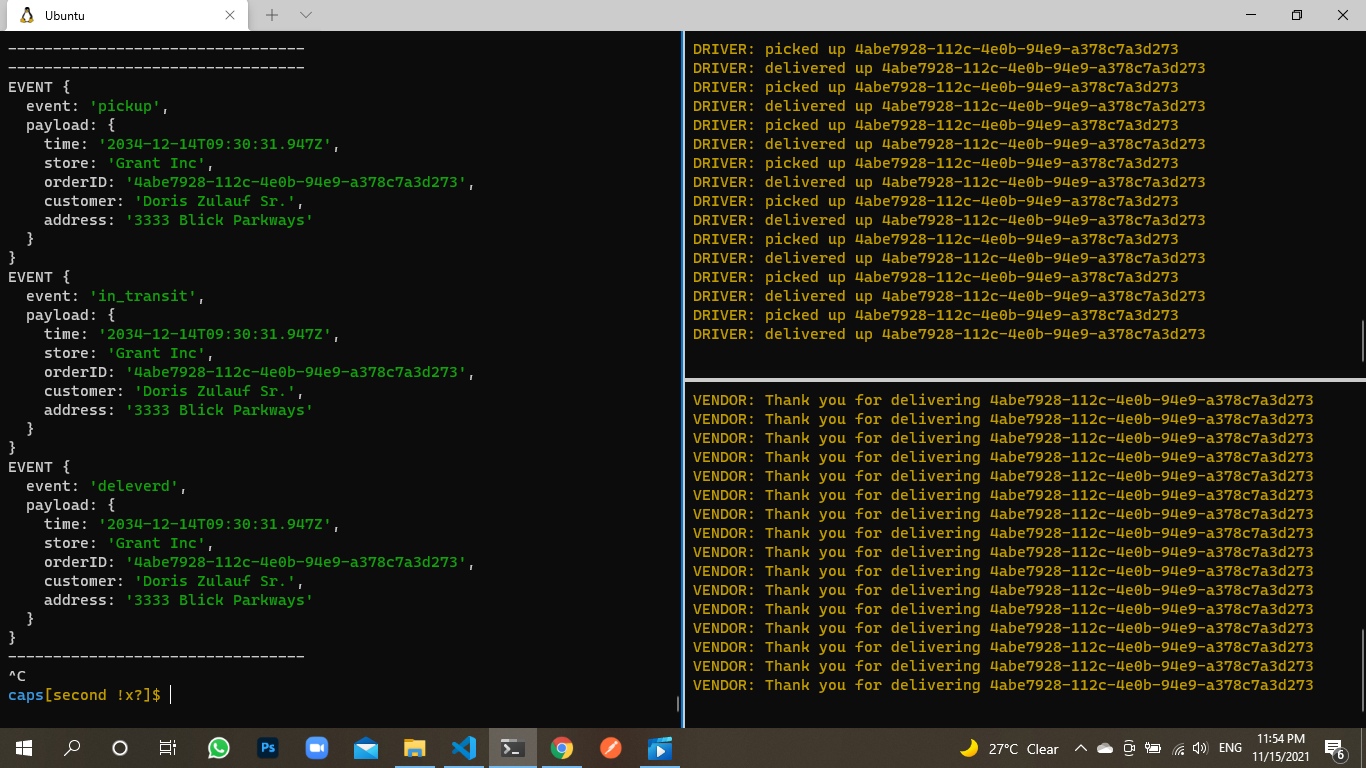The height and width of the screenshot is (768, 1366).
Task: Click the 'pickup' event line
Action: 99,106
